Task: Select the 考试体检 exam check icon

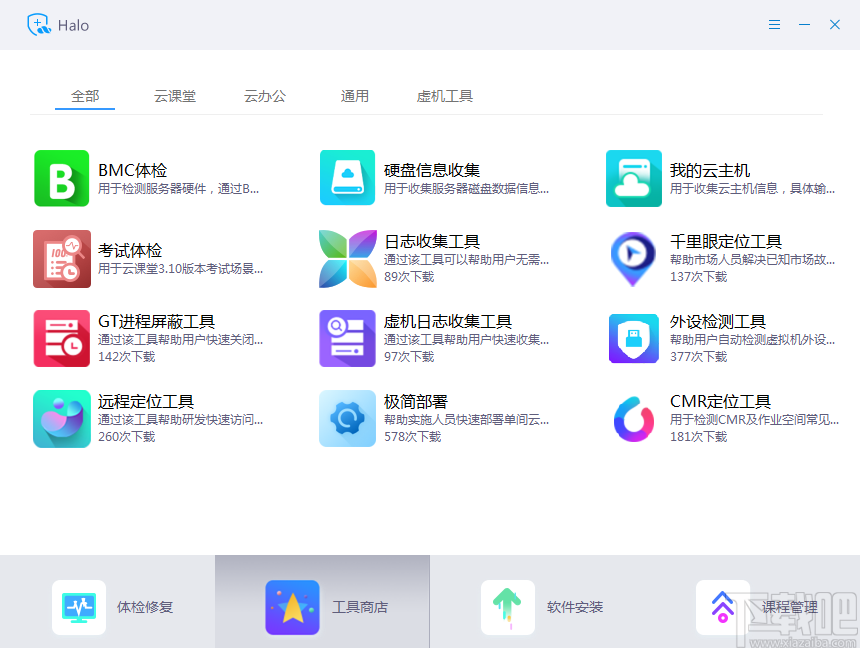Action: (62, 258)
